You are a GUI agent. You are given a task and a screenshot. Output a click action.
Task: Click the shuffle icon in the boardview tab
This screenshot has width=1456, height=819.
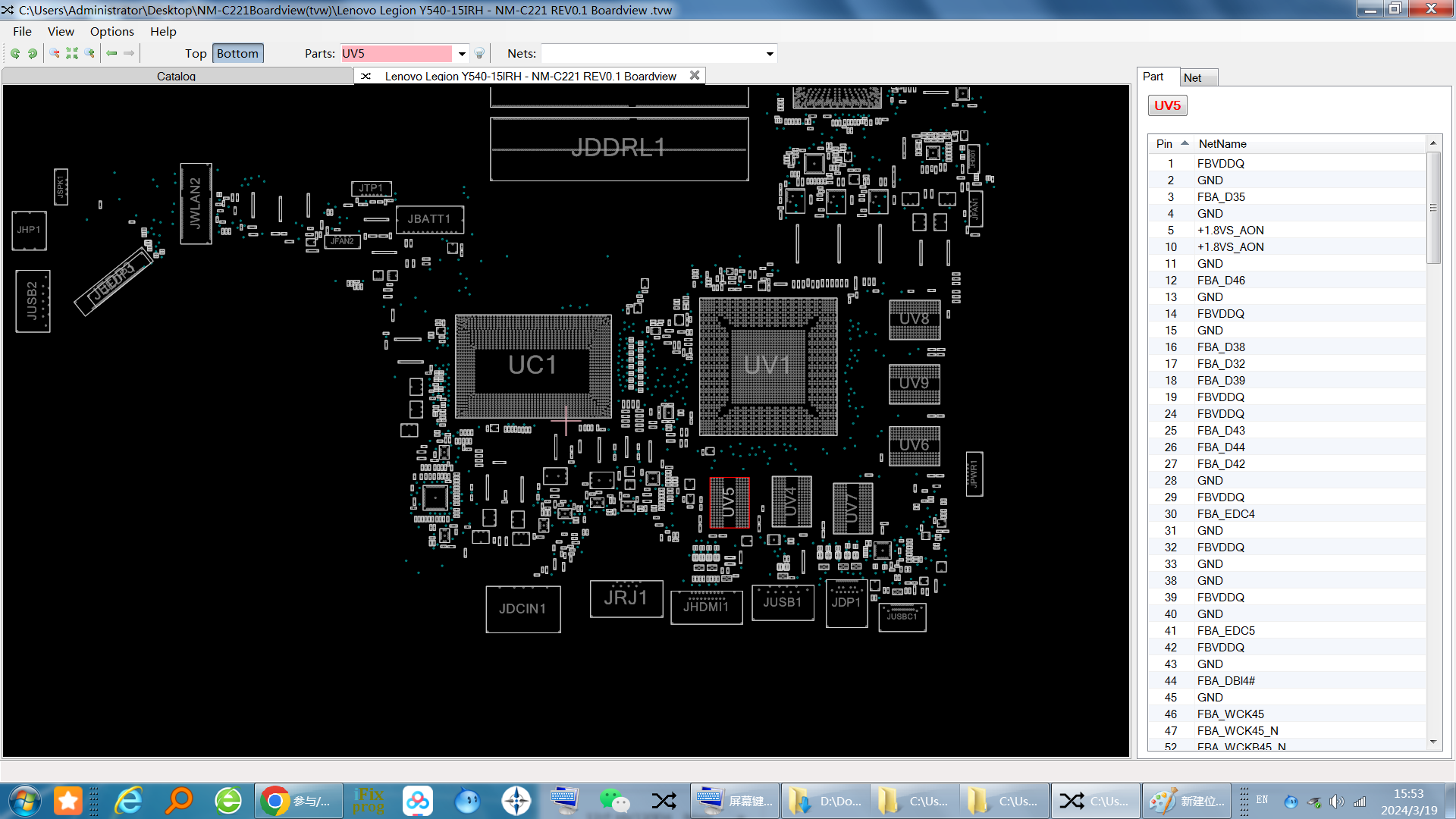click(366, 76)
